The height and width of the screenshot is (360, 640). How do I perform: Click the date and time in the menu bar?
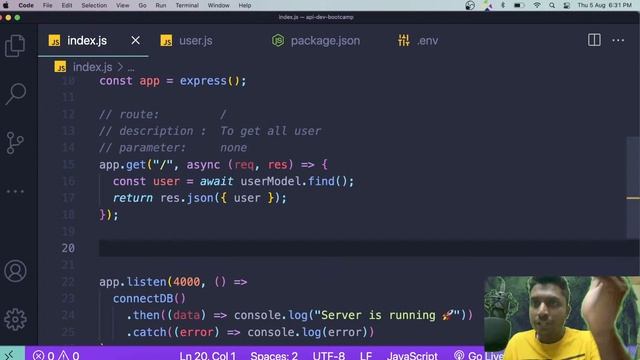604,5
